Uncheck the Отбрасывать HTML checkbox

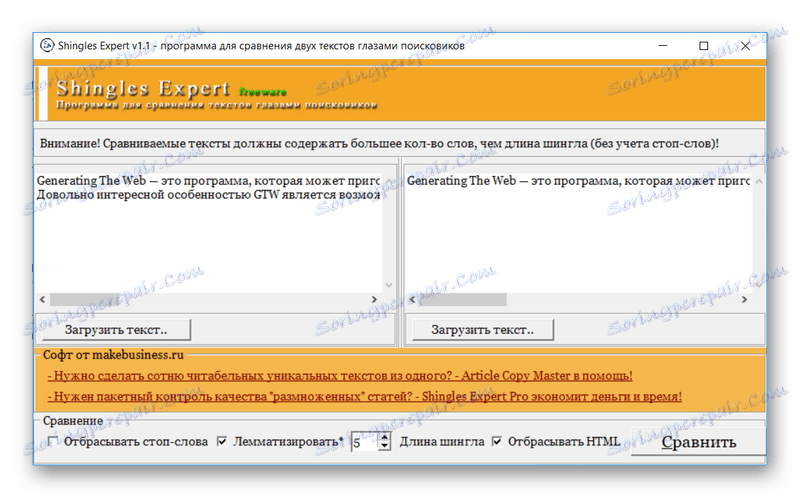tap(496, 441)
